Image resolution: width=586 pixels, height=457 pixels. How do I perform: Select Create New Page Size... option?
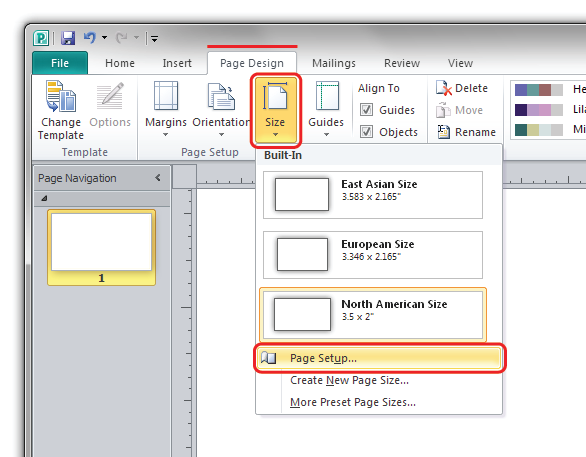(349, 380)
